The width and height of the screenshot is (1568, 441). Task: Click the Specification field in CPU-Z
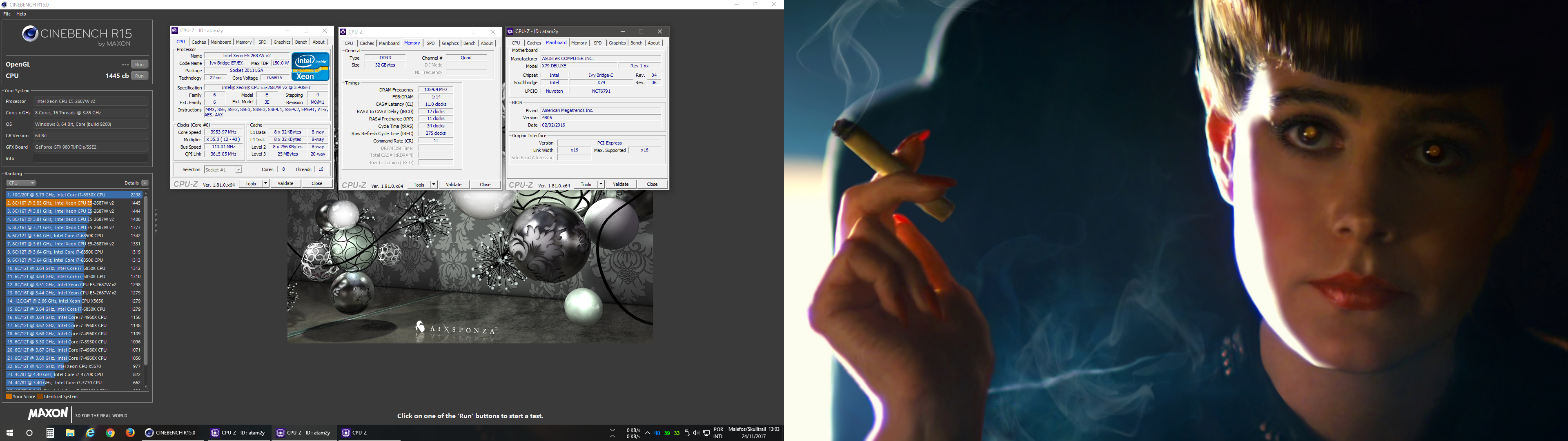[266, 88]
